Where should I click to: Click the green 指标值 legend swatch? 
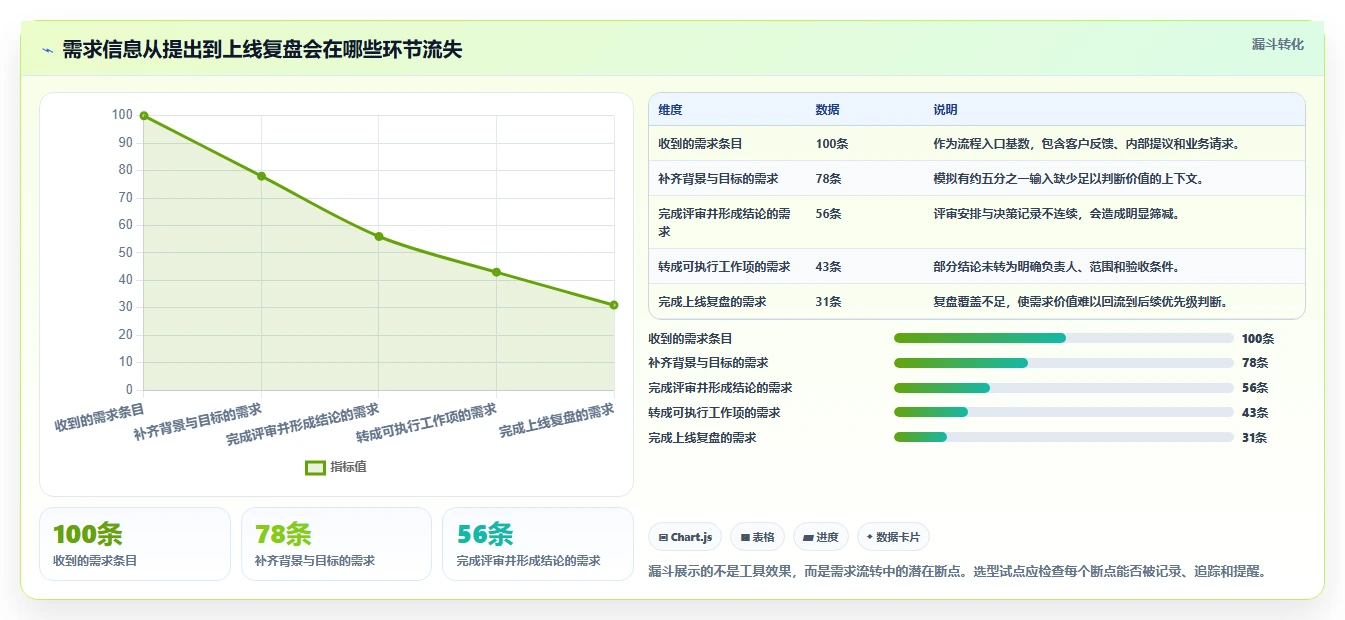(x=315, y=467)
